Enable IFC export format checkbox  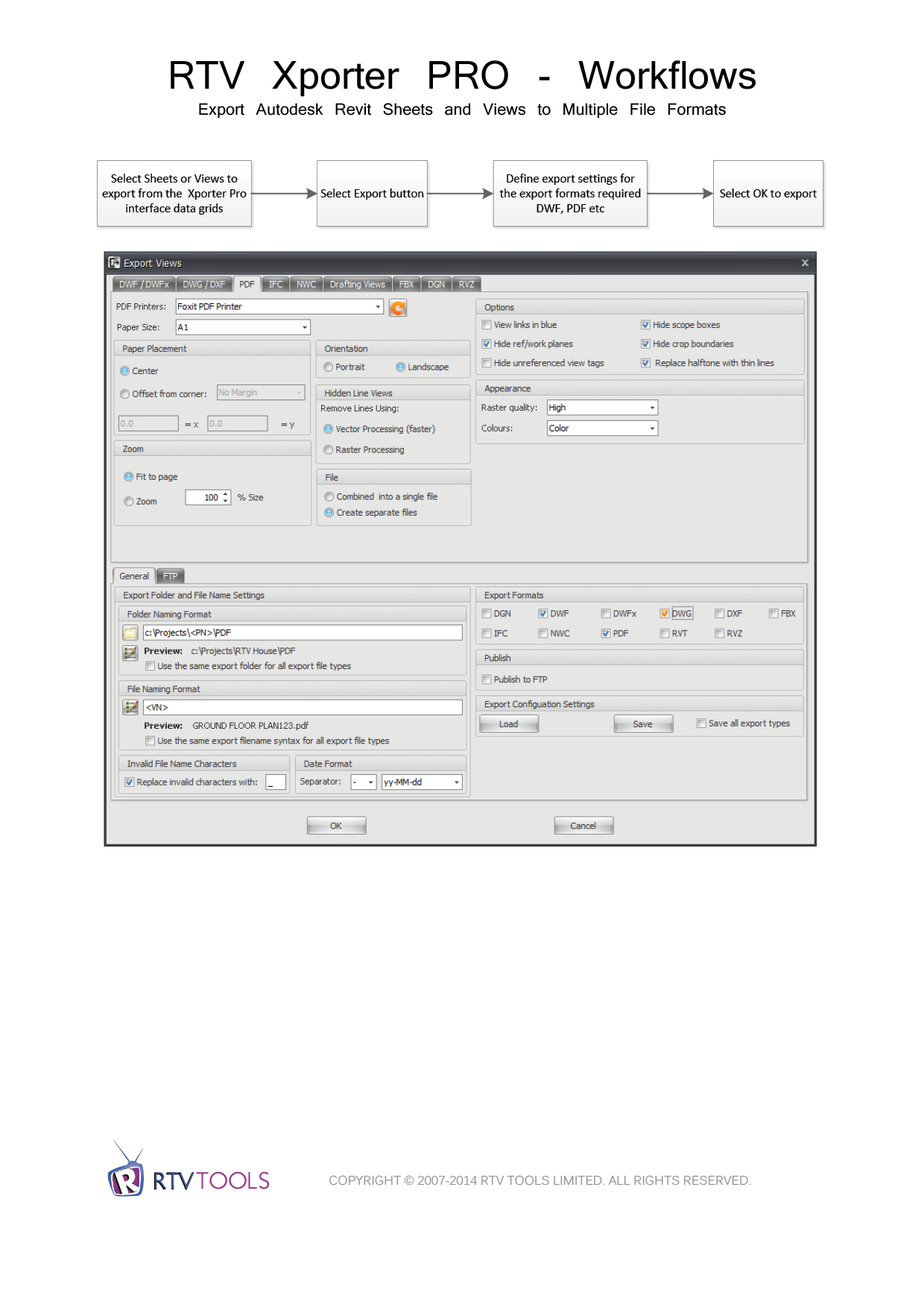click(487, 633)
